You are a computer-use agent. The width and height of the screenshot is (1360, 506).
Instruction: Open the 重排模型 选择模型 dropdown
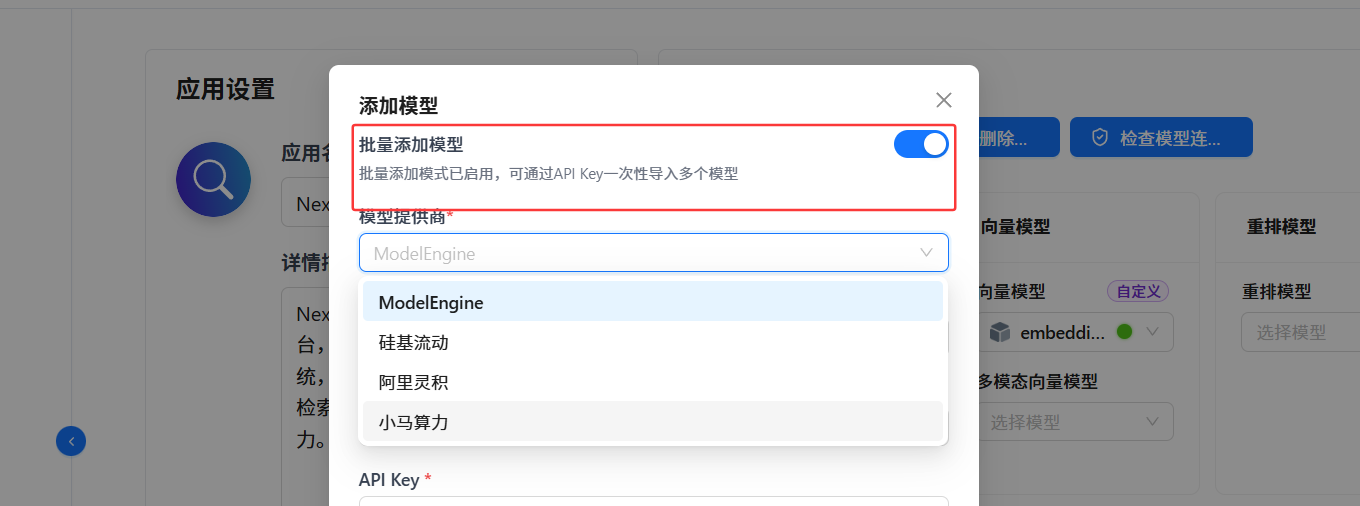1300,332
